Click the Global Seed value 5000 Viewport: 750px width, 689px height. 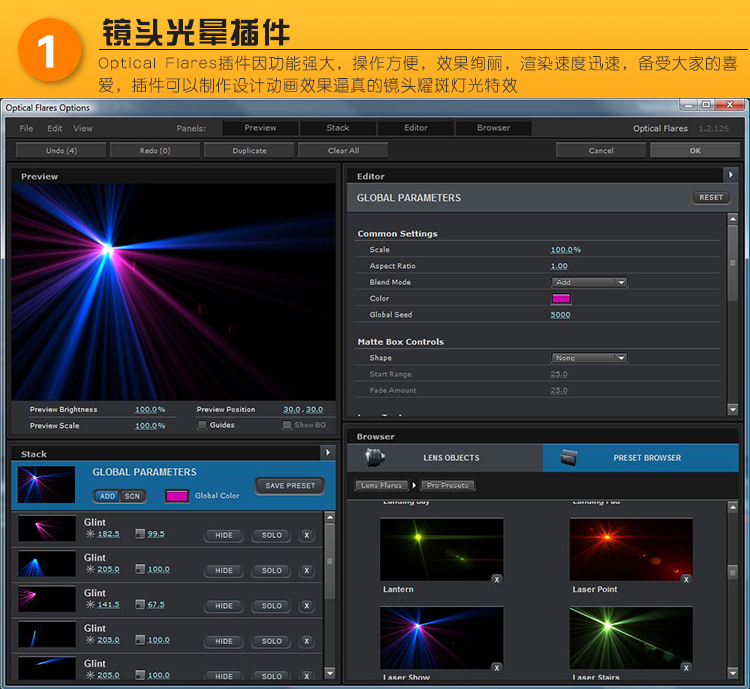coord(560,315)
